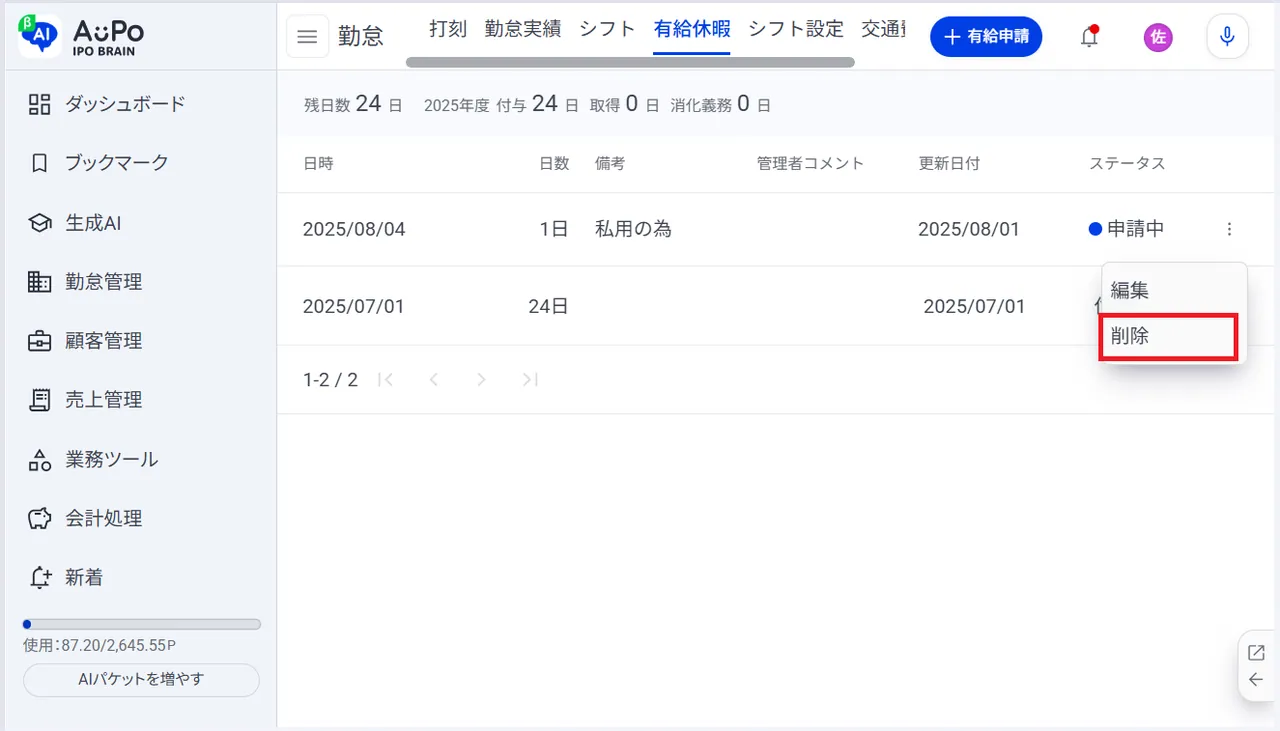Click the 2025/08/04 date cell

click(x=354, y=229)
